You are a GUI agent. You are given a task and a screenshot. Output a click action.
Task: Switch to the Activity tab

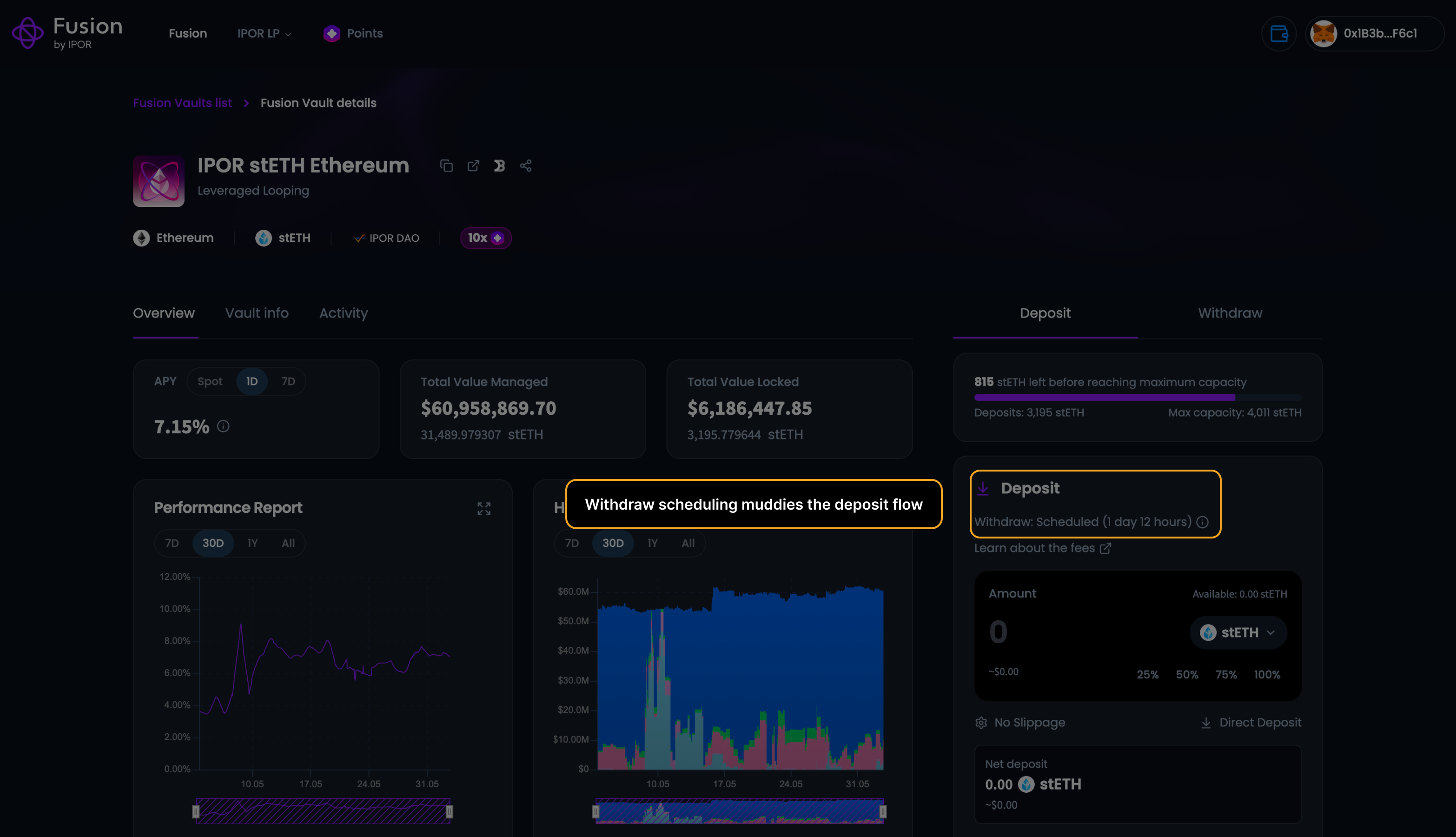(344, 313)
